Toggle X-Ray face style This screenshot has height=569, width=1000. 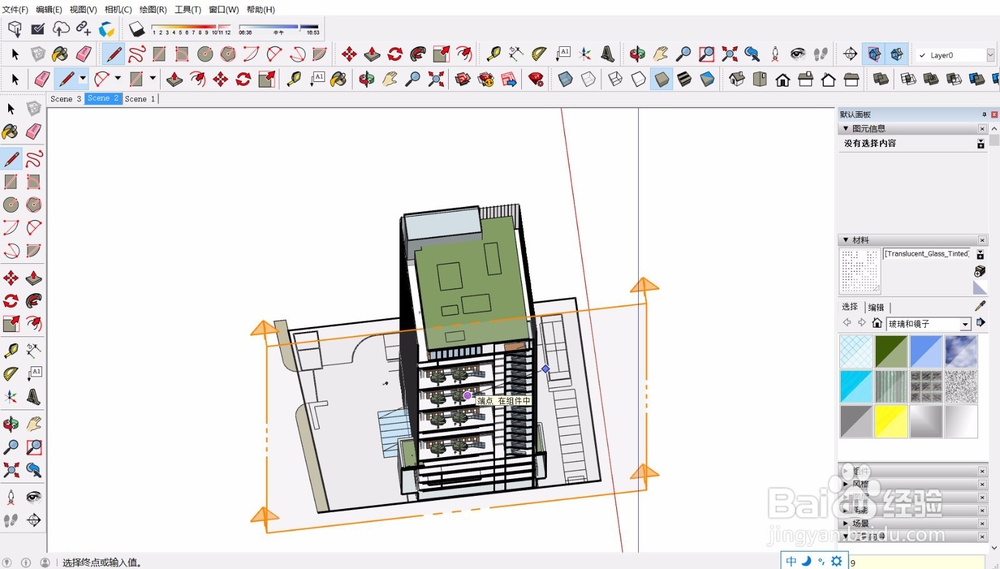click(x=564, y=79)
